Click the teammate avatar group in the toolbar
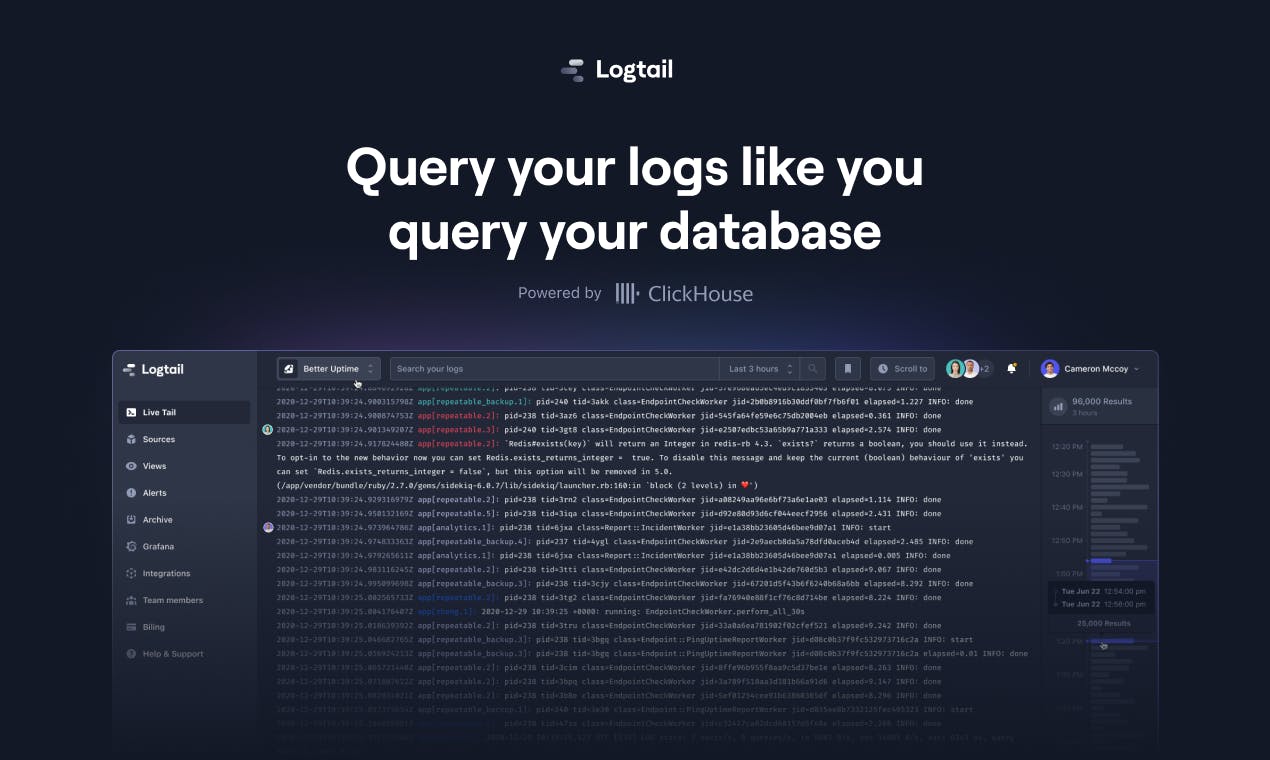 [969, 369]
